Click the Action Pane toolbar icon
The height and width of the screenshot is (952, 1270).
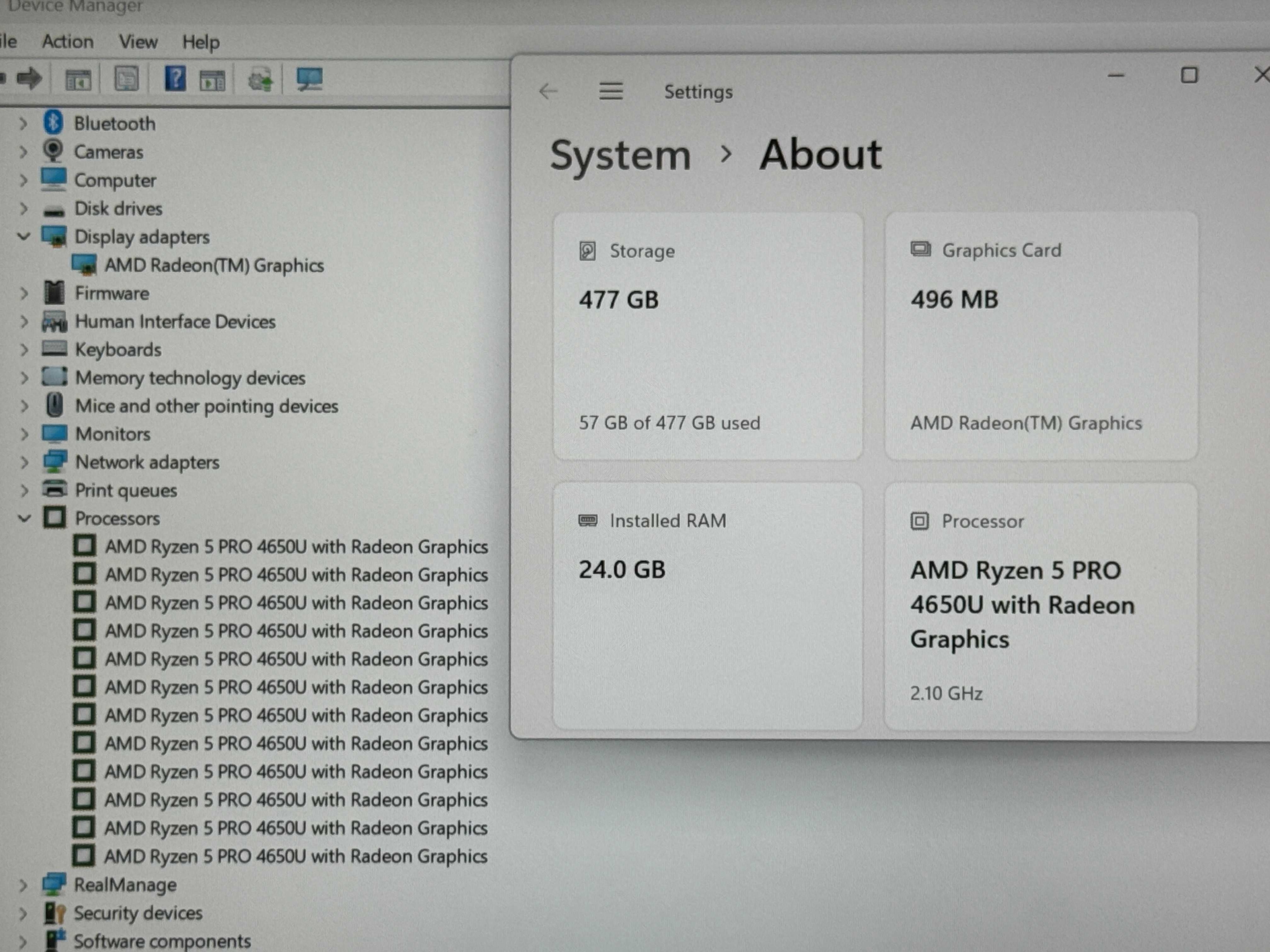click(212, 80)
